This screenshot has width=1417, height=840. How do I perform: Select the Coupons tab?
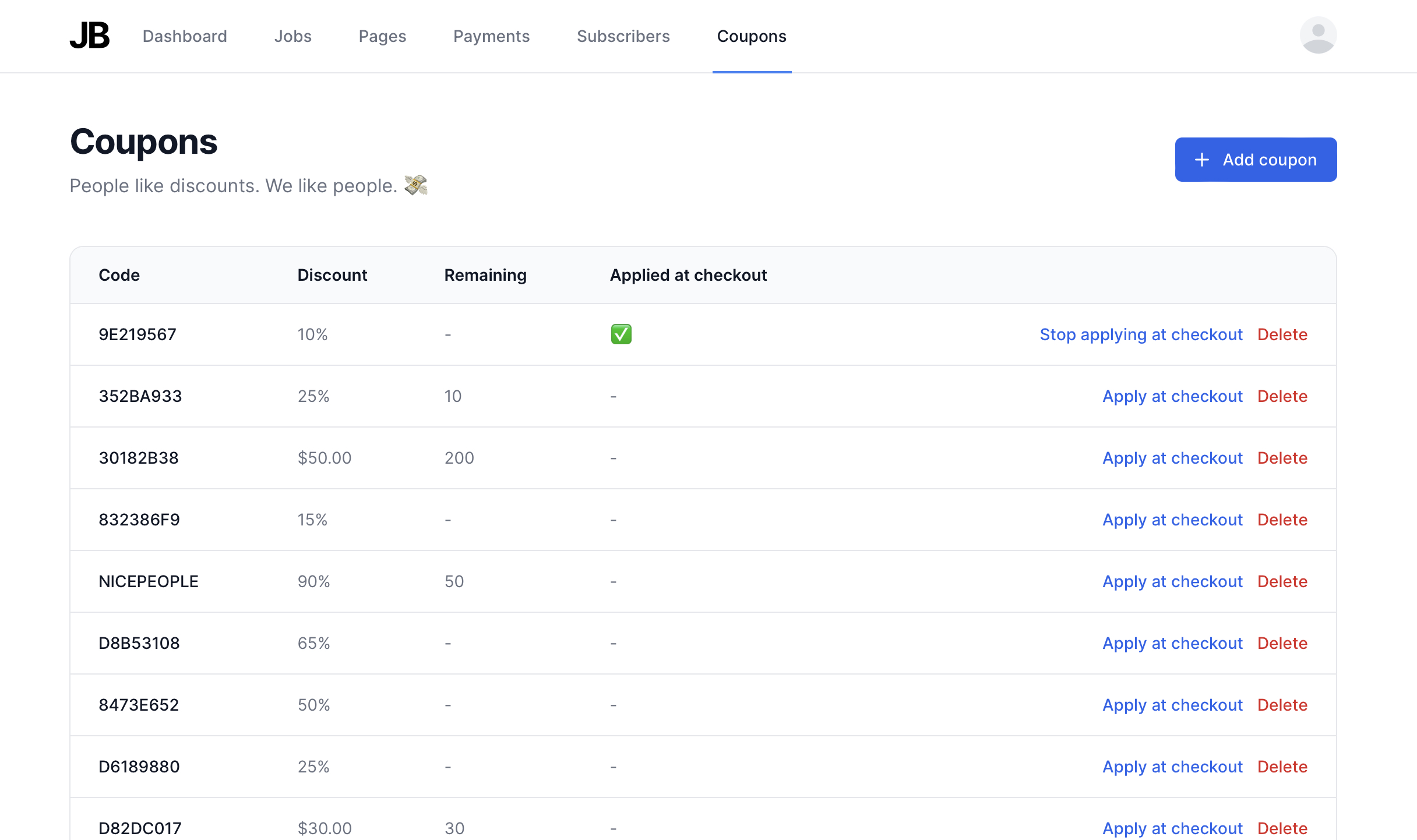point(751,36)
